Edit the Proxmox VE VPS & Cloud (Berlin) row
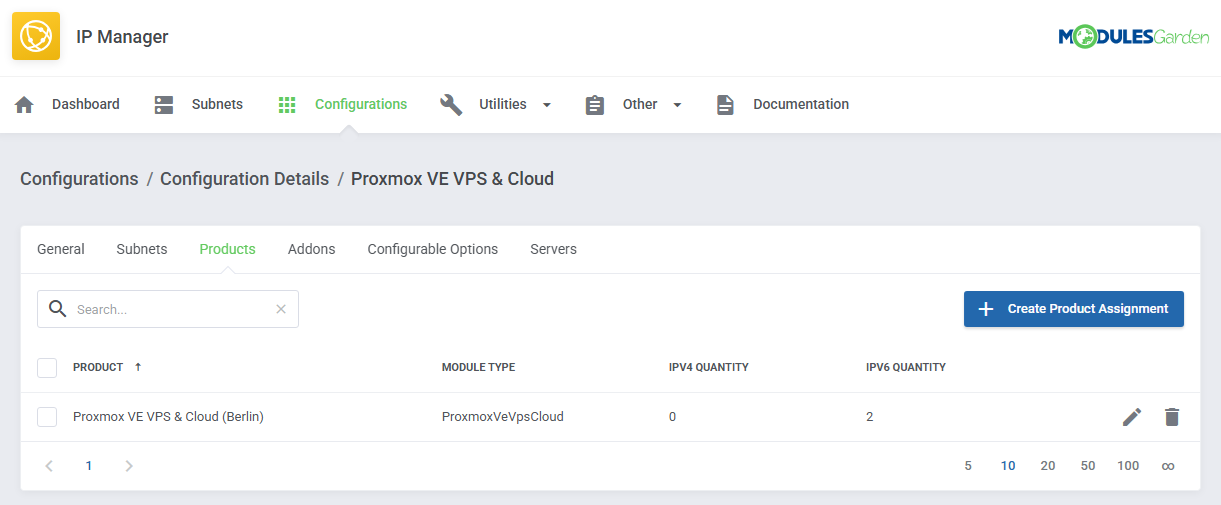 [1132, 417]
